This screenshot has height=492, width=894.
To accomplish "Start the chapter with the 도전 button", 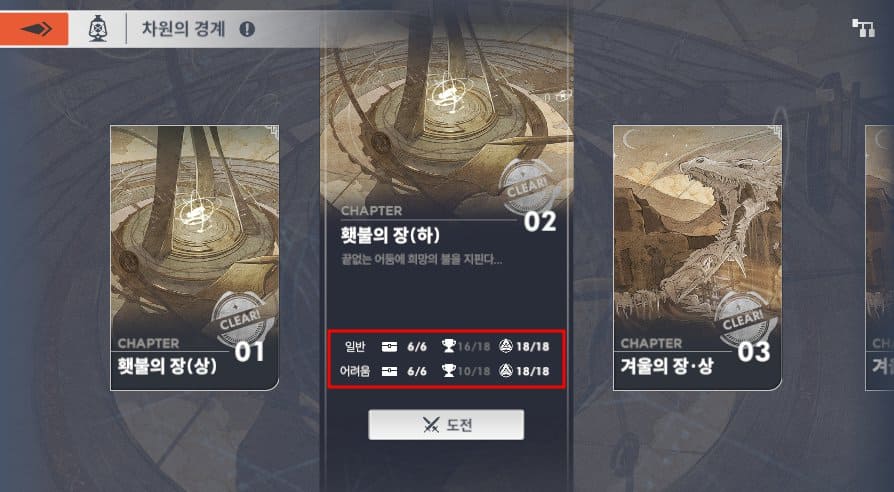I will pos(446,425).
